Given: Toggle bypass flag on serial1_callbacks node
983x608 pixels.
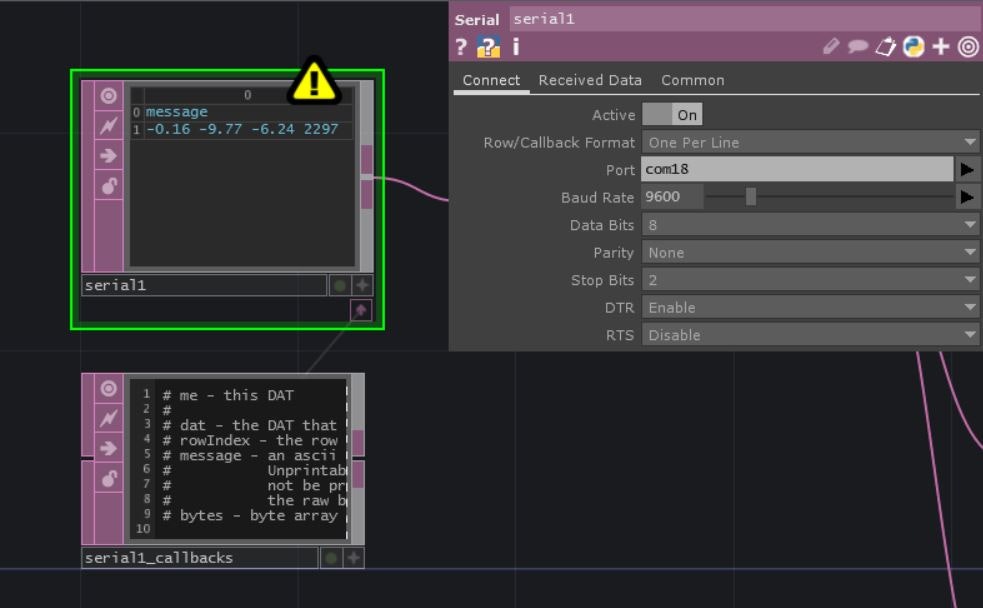Looking at the screenshot, I should click(x=108, y=418).
